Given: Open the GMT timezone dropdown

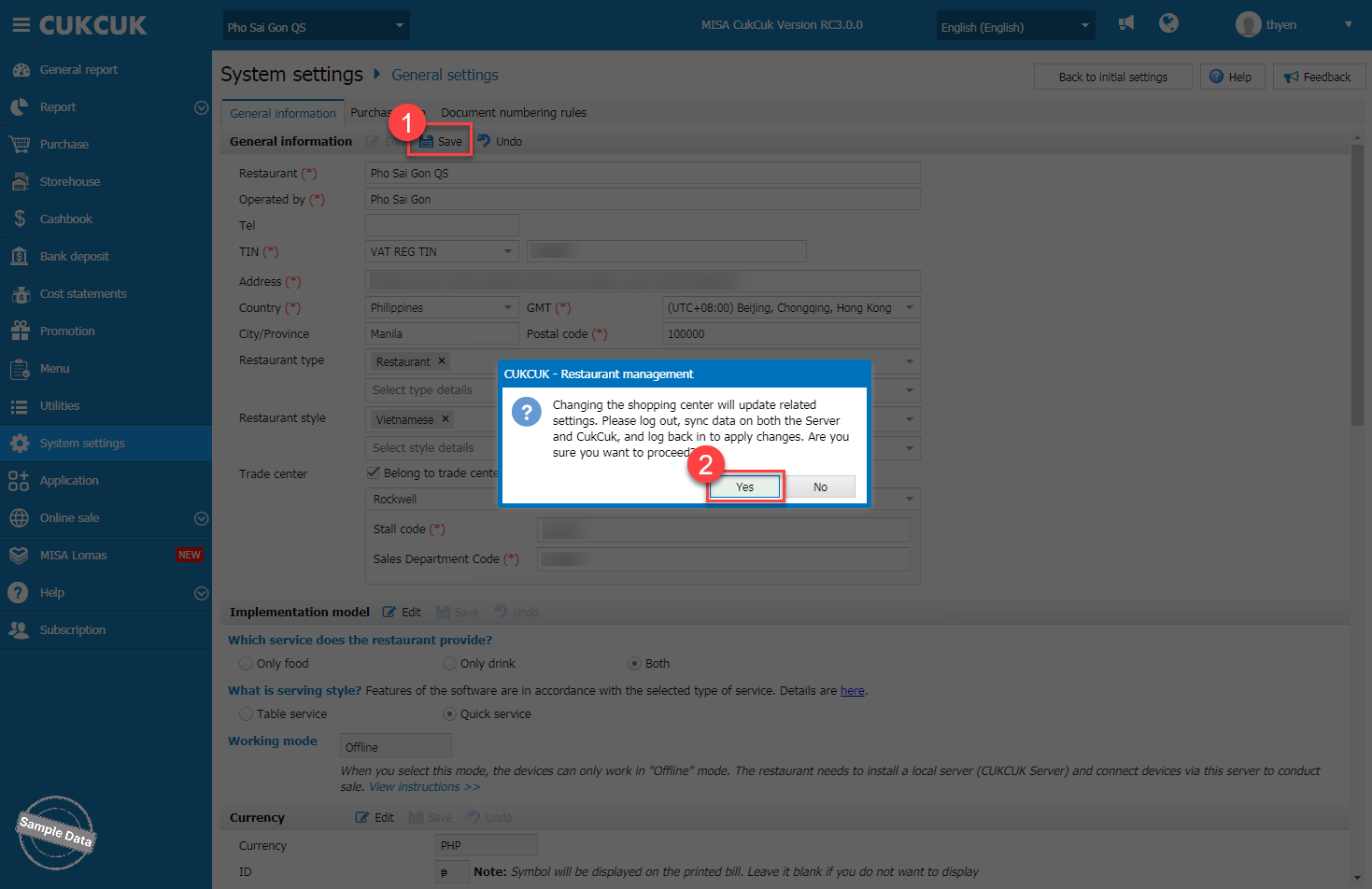Looking at the screenshot, I should 791,307.
